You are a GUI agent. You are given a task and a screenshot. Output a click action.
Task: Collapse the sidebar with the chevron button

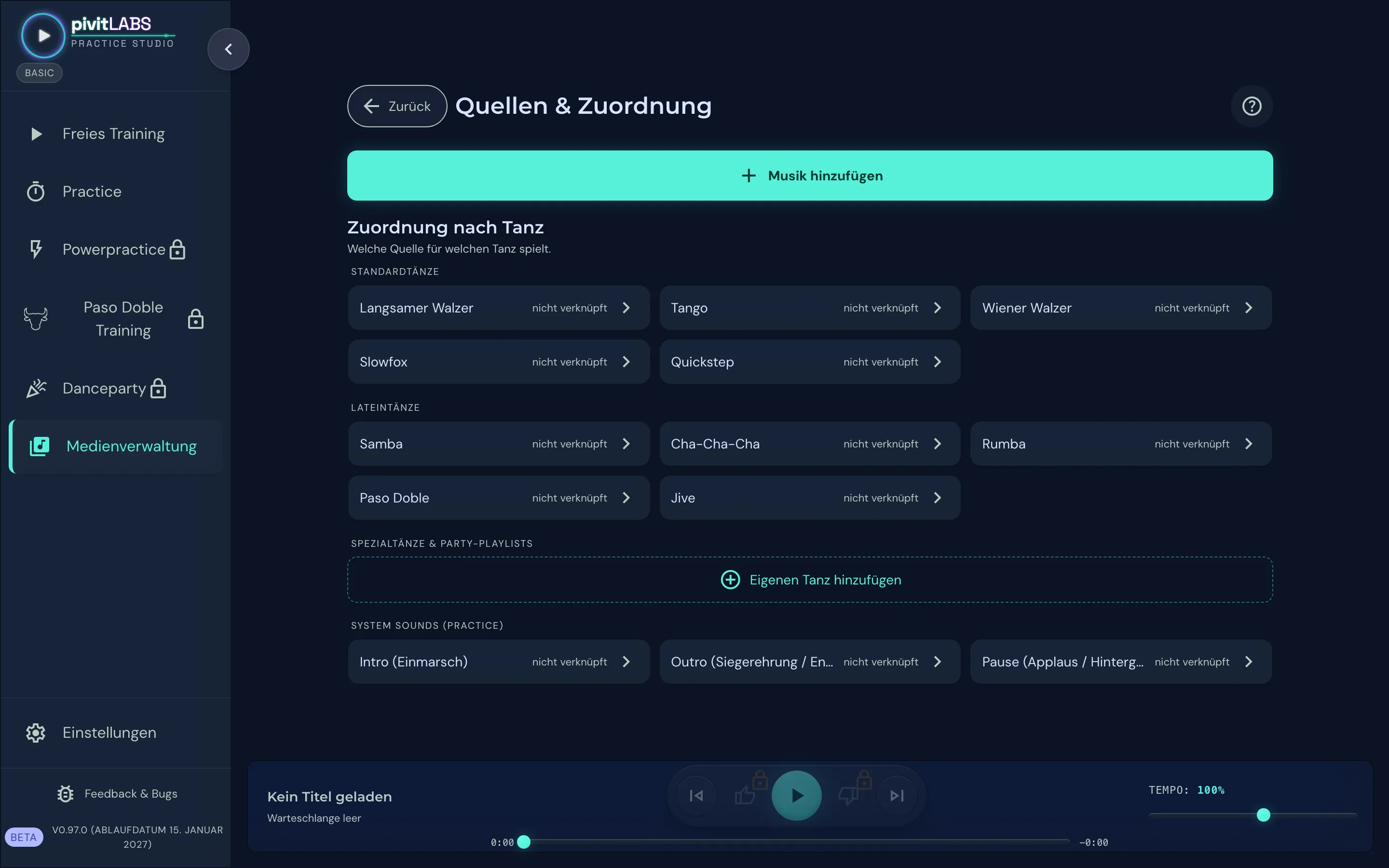click(x=229, y=49)
